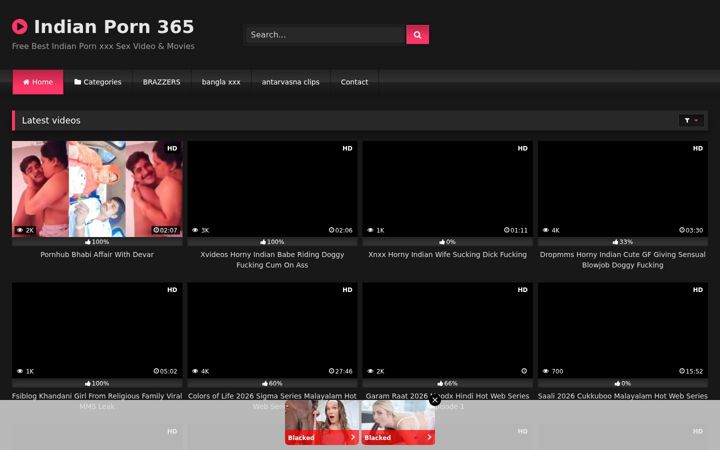The width and height of the screenshot is (720, 450).
Task: Select the BRAZZERS menu item
Action: (x=162, y=82)
